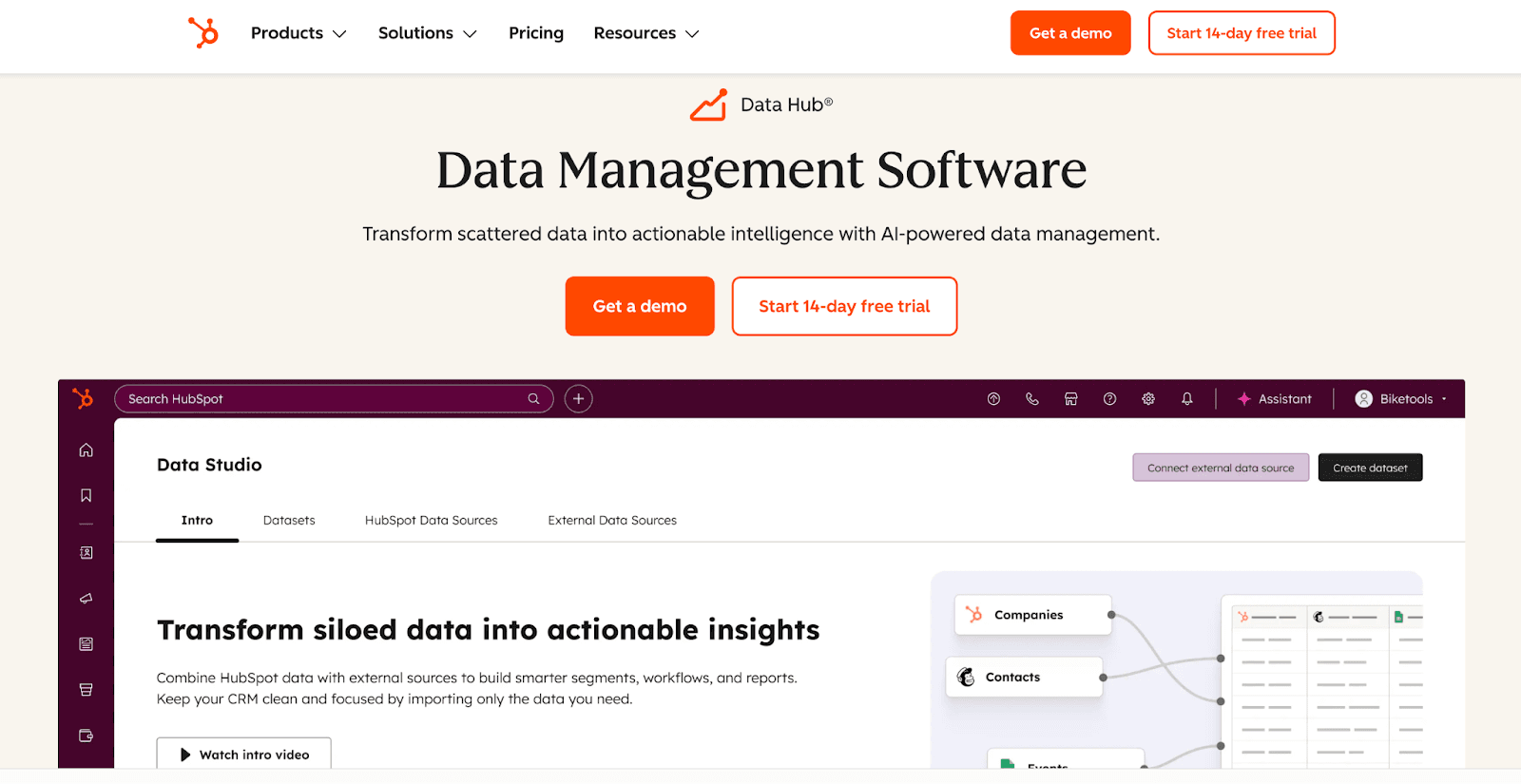The image size is (1521, 784).
Task: Expand the Products dropdown menu
Action: 298,33
